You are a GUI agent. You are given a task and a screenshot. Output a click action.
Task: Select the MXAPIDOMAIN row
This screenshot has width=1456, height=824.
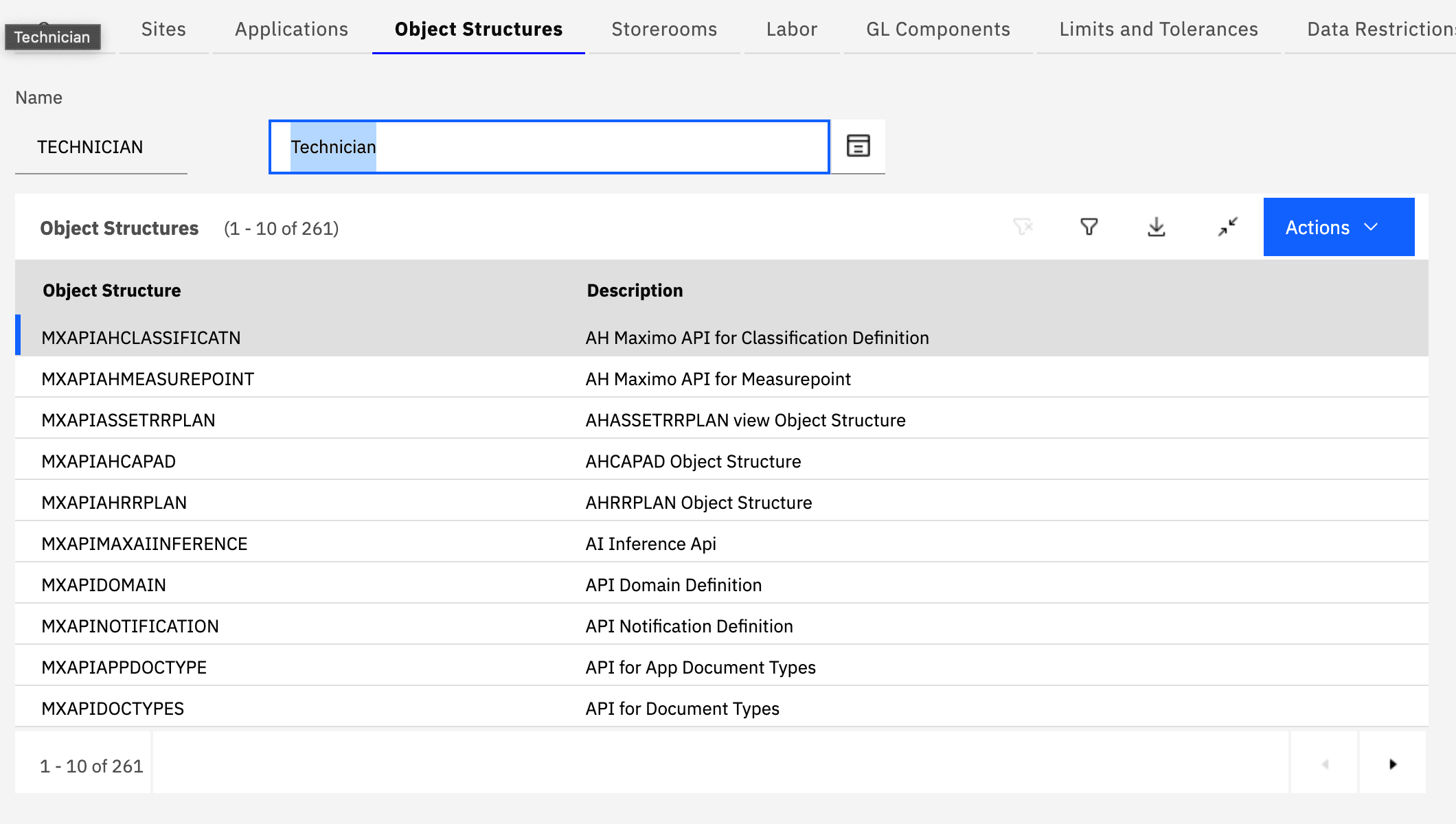(x=722, y=584)
